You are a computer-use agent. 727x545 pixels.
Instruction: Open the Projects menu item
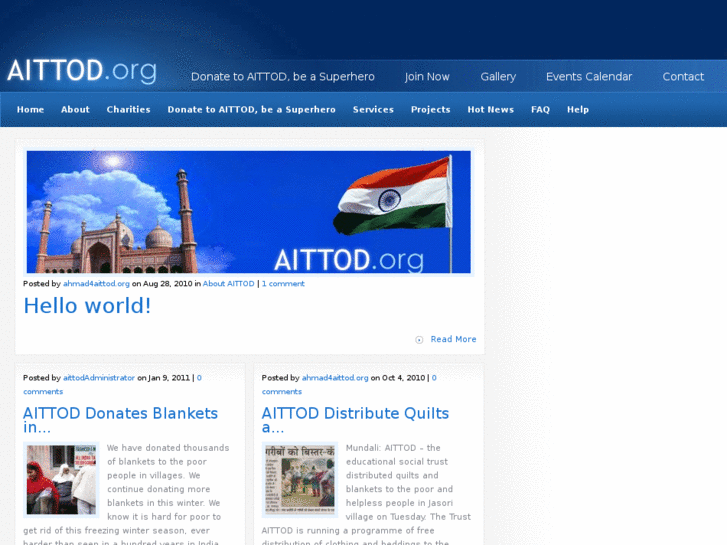(431, 109)
